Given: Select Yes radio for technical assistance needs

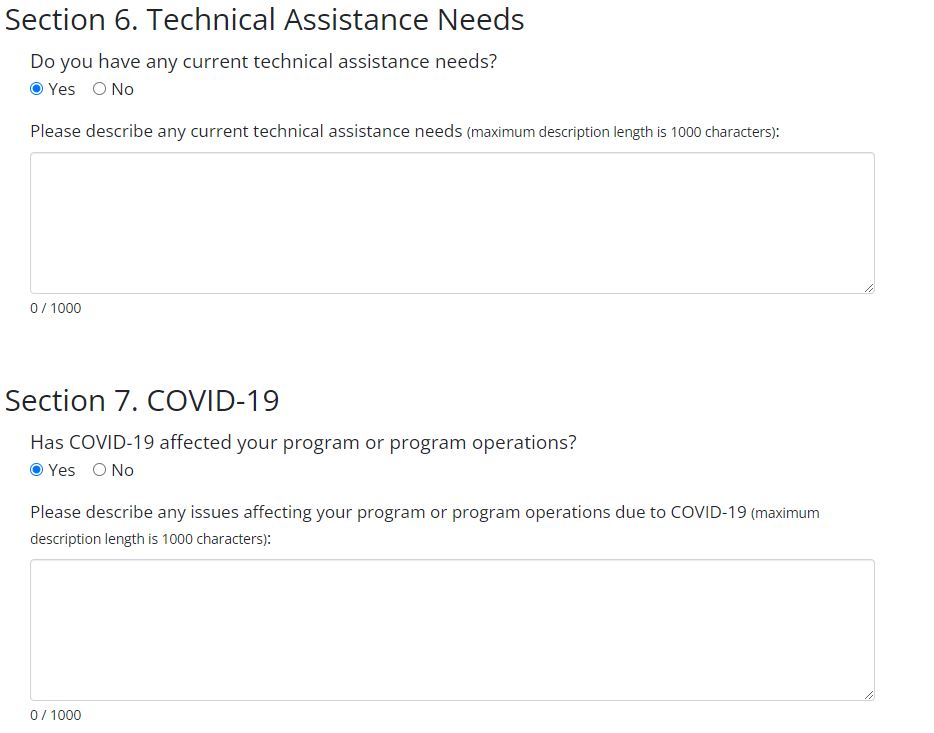Looking at the screenshot, I should [x=37, y=89].
